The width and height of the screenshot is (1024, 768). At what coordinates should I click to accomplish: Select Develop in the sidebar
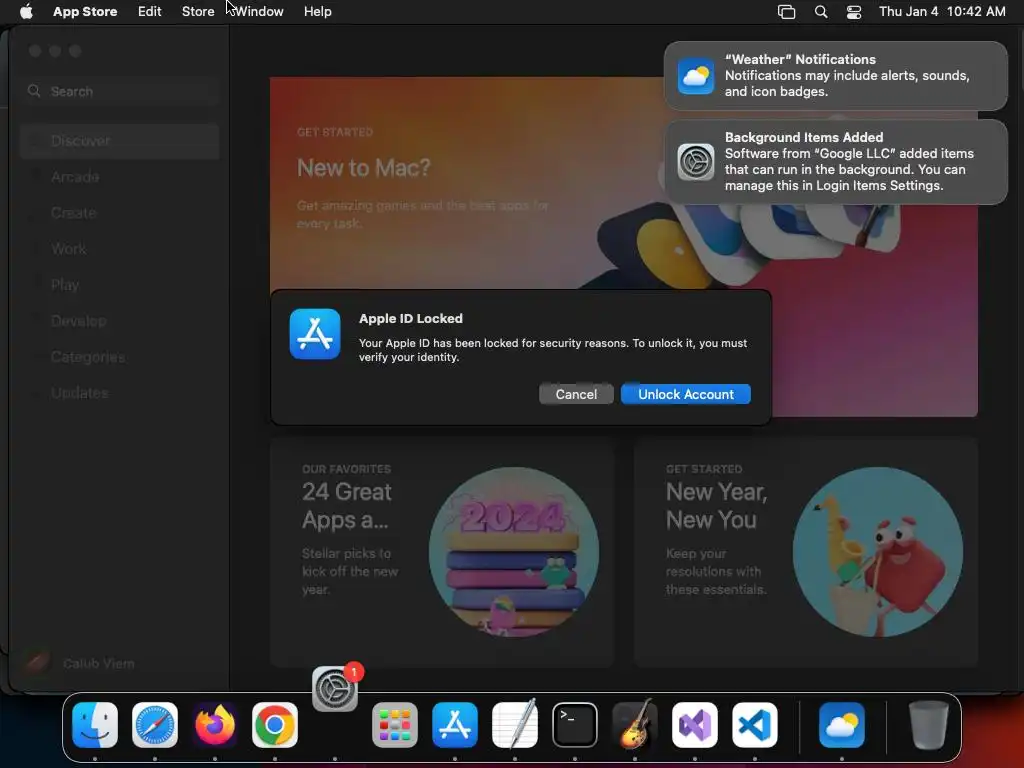coord(120,321)
